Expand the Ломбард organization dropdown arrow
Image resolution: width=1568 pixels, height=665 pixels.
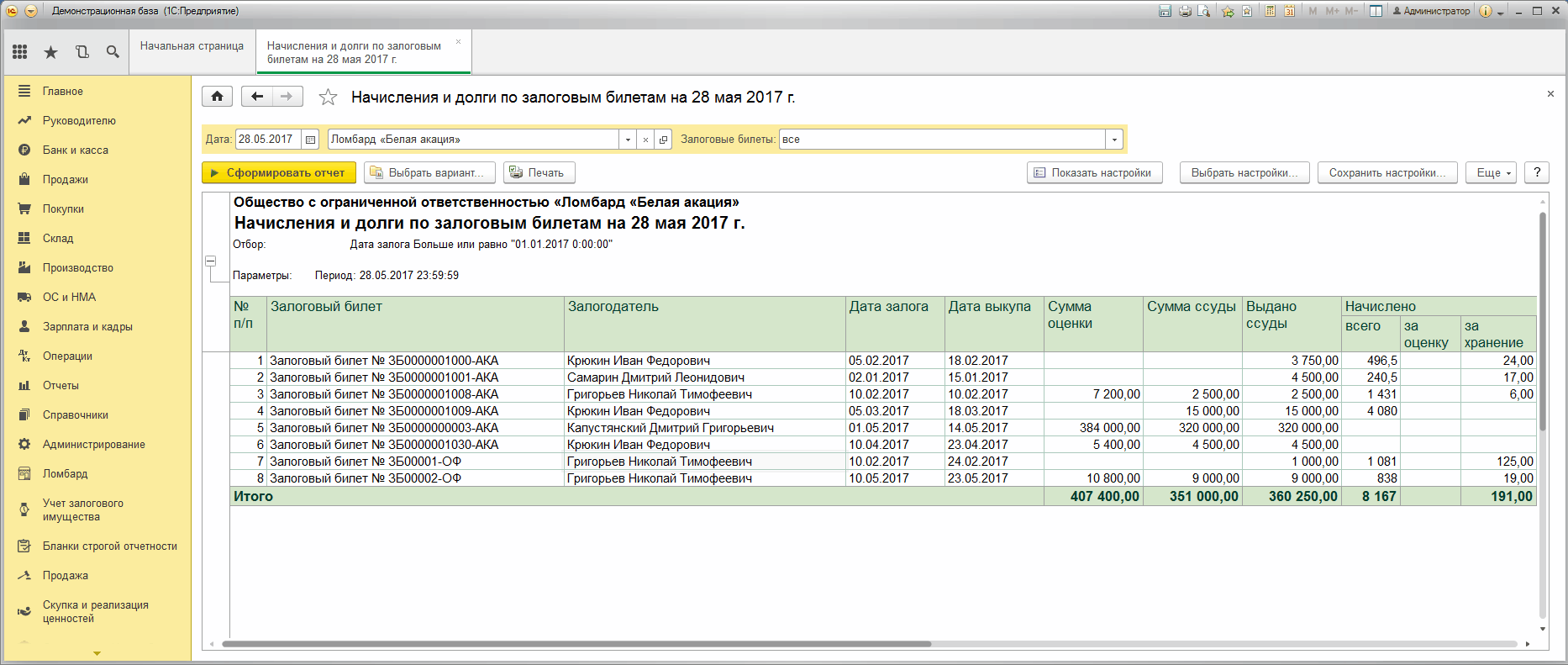point(628,140)
